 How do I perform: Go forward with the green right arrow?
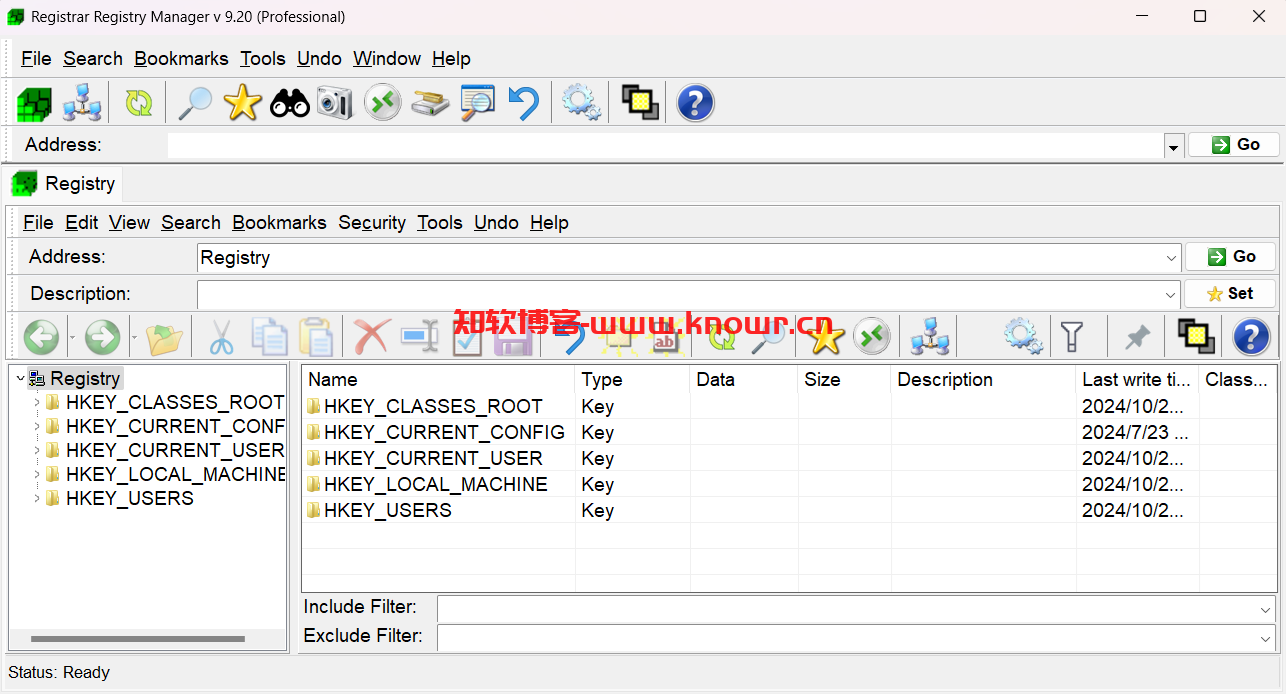(x=102, y=337)
